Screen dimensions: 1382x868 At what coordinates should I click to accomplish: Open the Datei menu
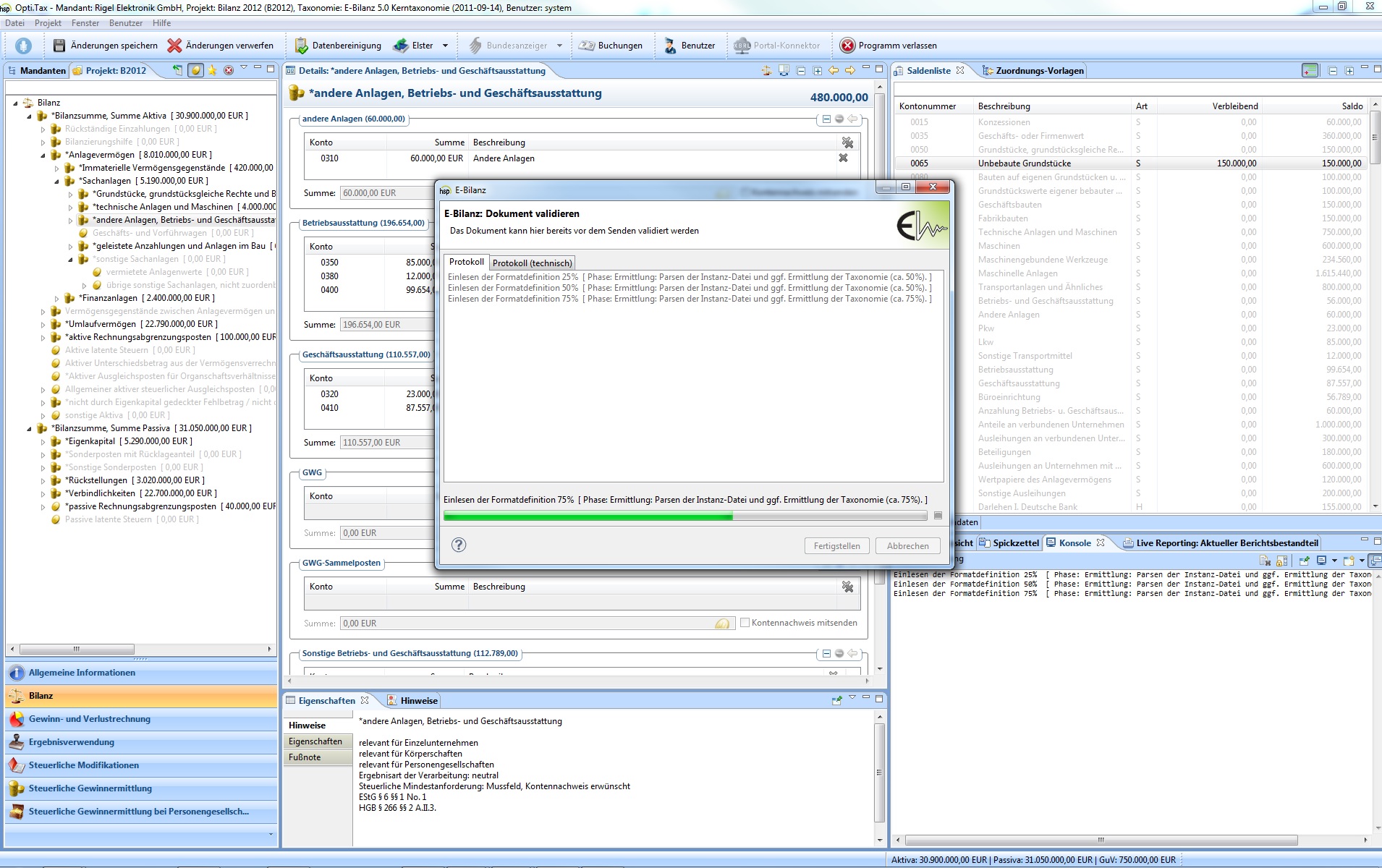tap(14, 23)
